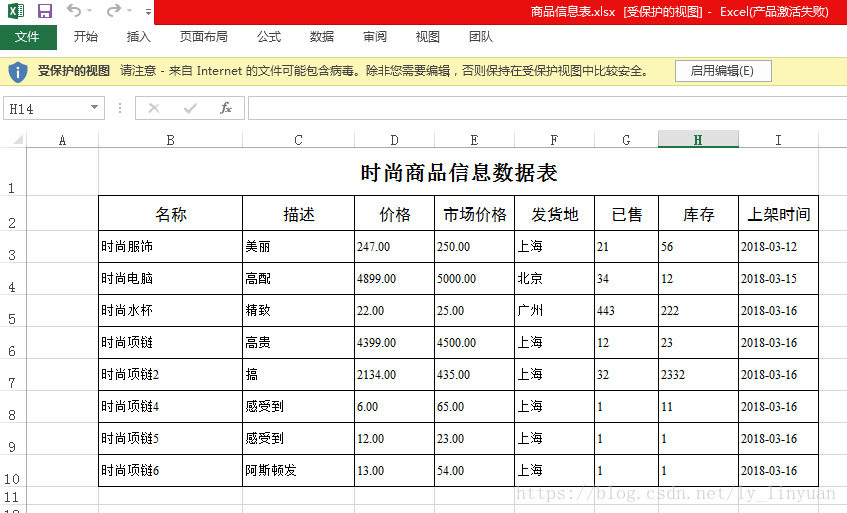Click the 描述 header cell

pos(298,214)
